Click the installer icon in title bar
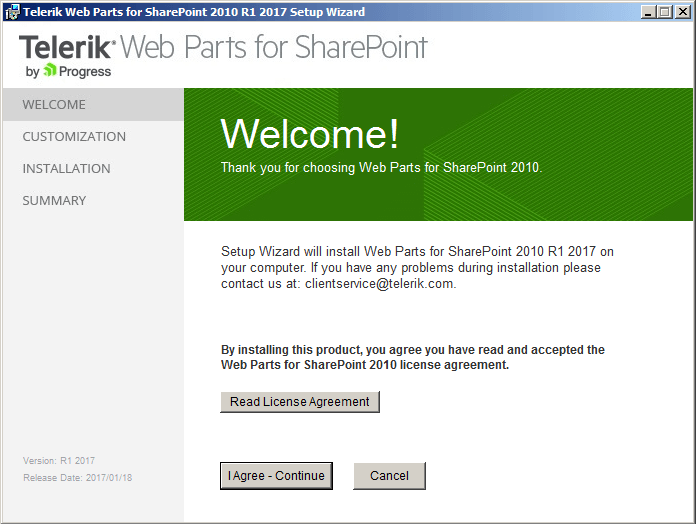This screenshot has height=524, width=696. (x=12, y=12)
